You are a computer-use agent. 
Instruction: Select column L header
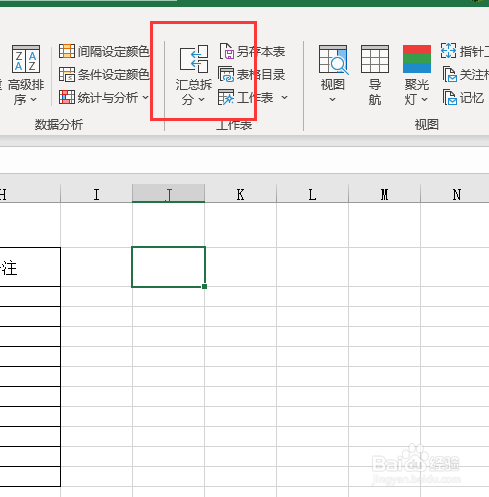[312, 194]
